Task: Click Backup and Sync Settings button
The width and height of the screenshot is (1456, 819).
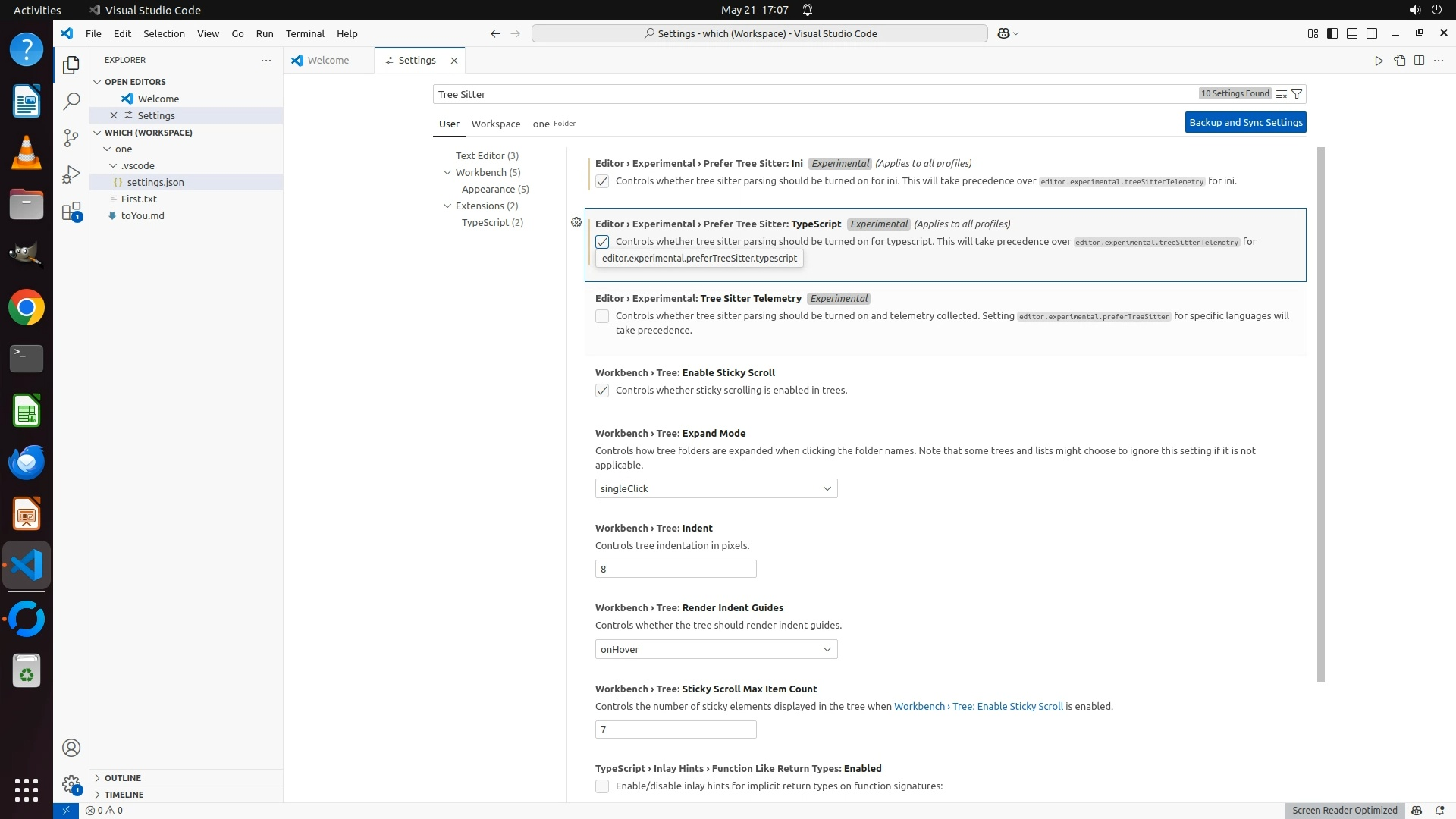Action: click(x=1245, y=122)
